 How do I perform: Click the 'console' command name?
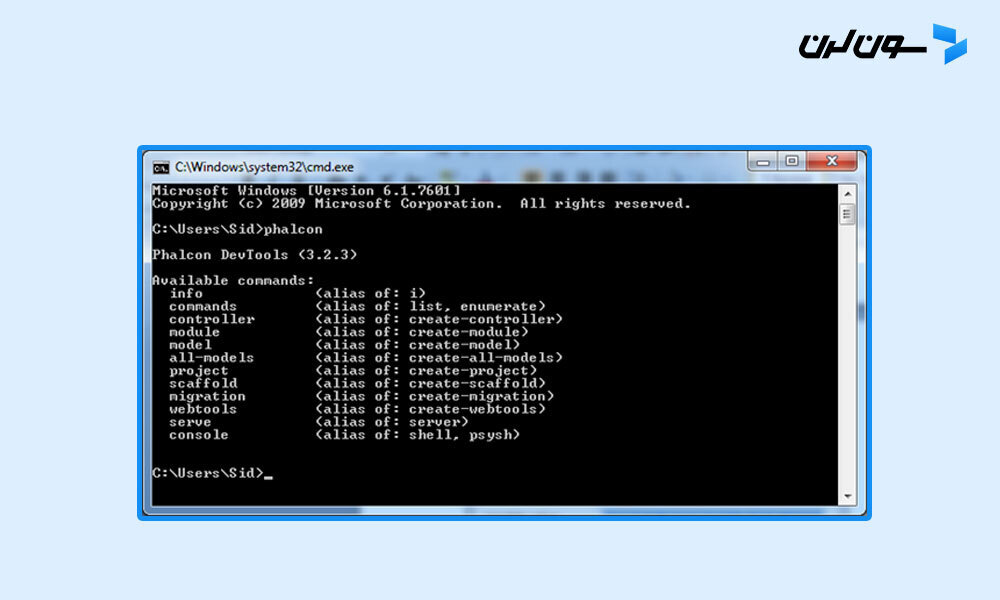(198, 435)
